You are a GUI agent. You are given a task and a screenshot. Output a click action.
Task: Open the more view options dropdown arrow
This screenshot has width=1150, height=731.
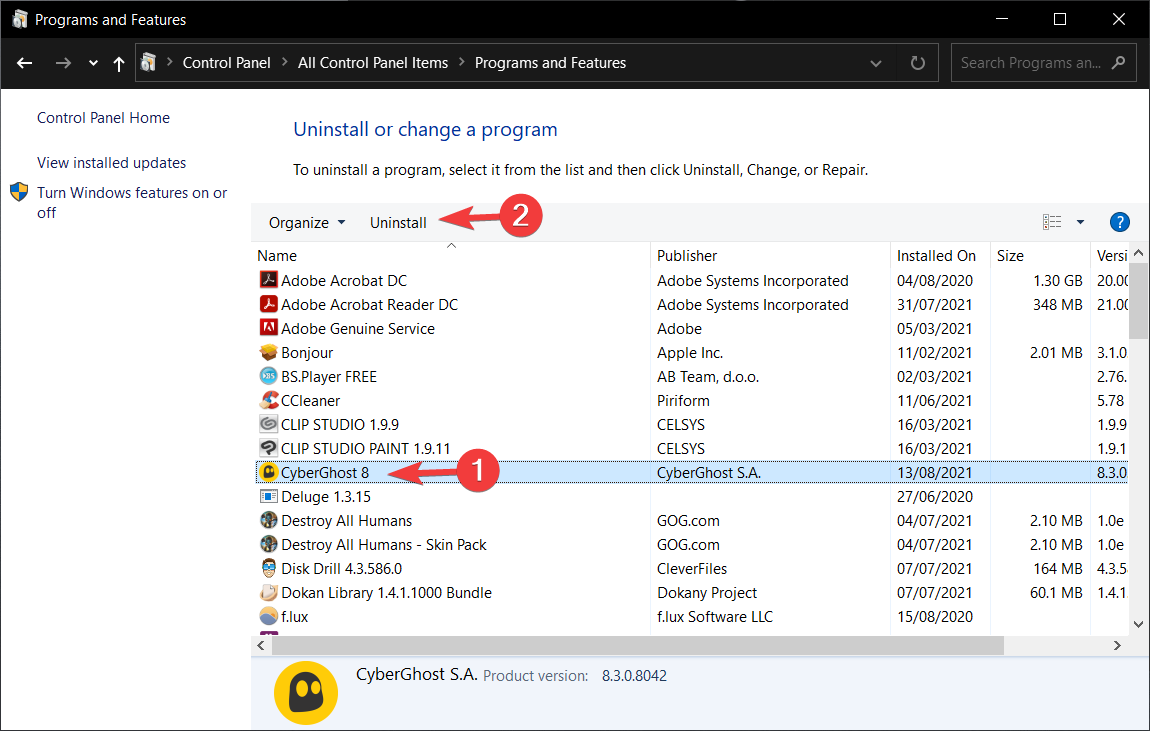[1080, 222]
